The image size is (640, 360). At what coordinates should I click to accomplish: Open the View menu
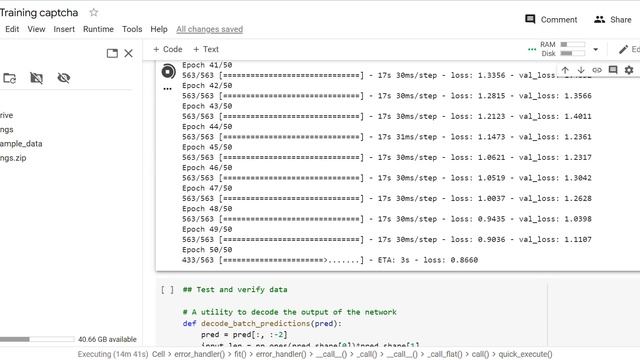coord(36,29)
